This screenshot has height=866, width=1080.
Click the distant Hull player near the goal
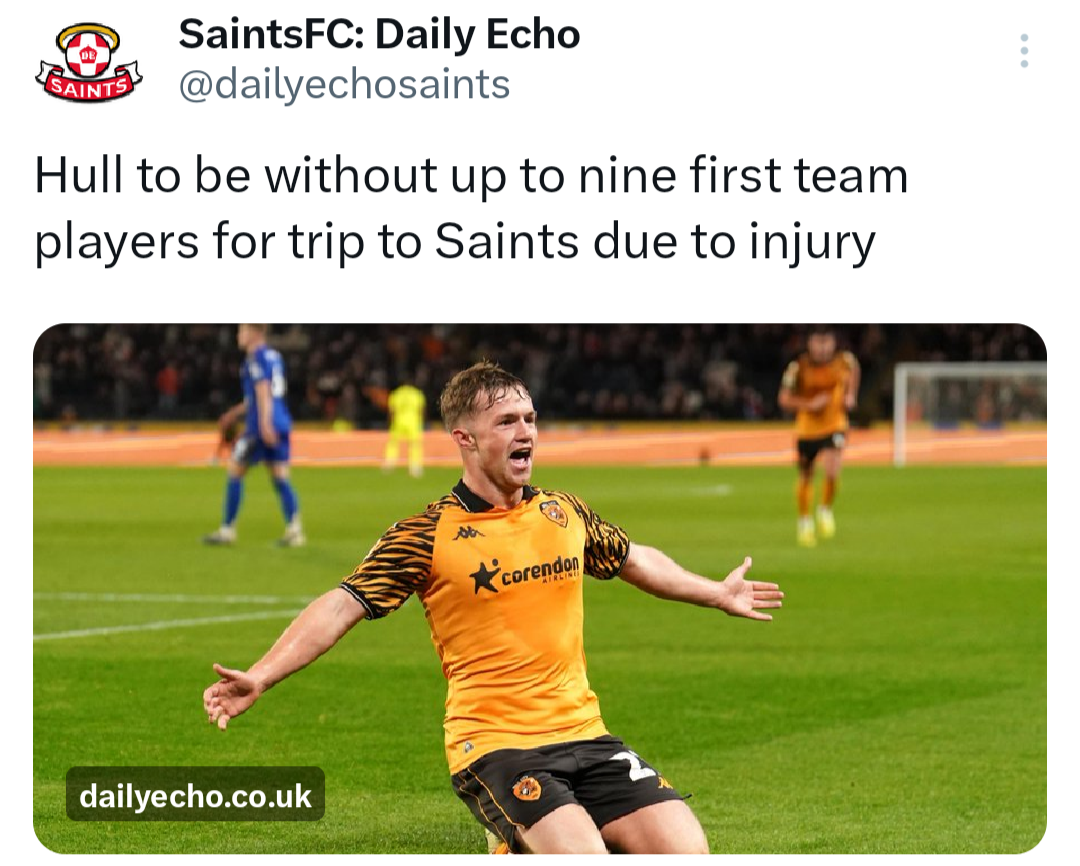(x=820, y=434)
